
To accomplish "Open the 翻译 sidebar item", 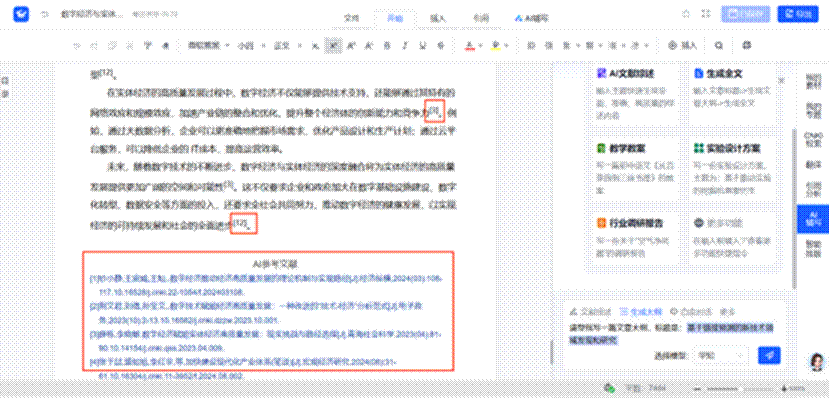I will pyautogui.click(x=813, y=164).
